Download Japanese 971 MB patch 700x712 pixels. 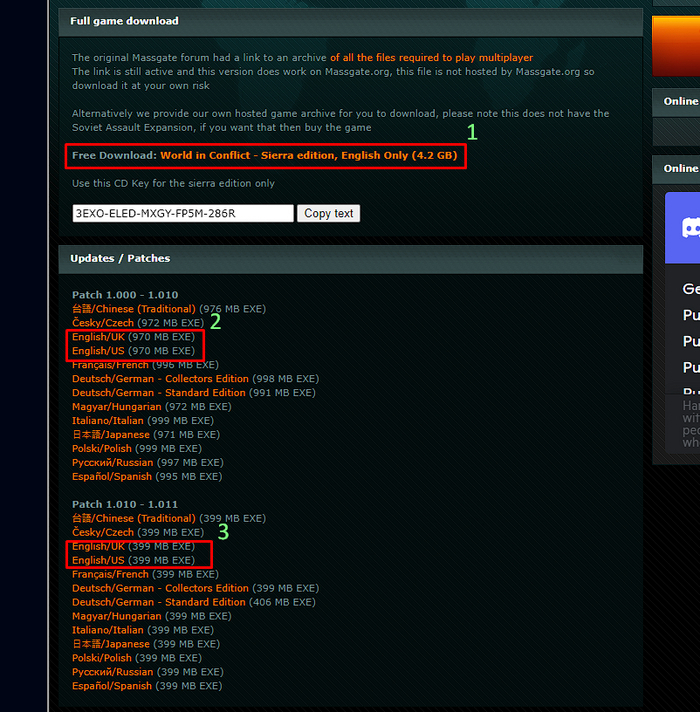[111, 435]
